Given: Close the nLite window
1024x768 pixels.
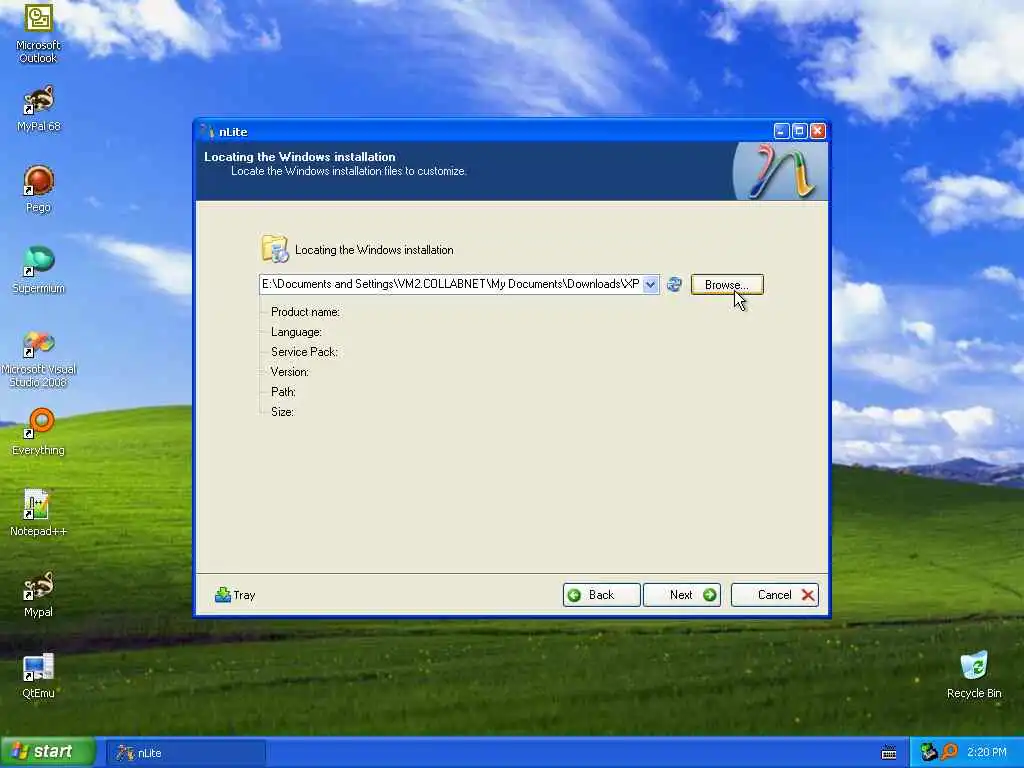Looking at the screenshot, I should (x=818, y=131).
